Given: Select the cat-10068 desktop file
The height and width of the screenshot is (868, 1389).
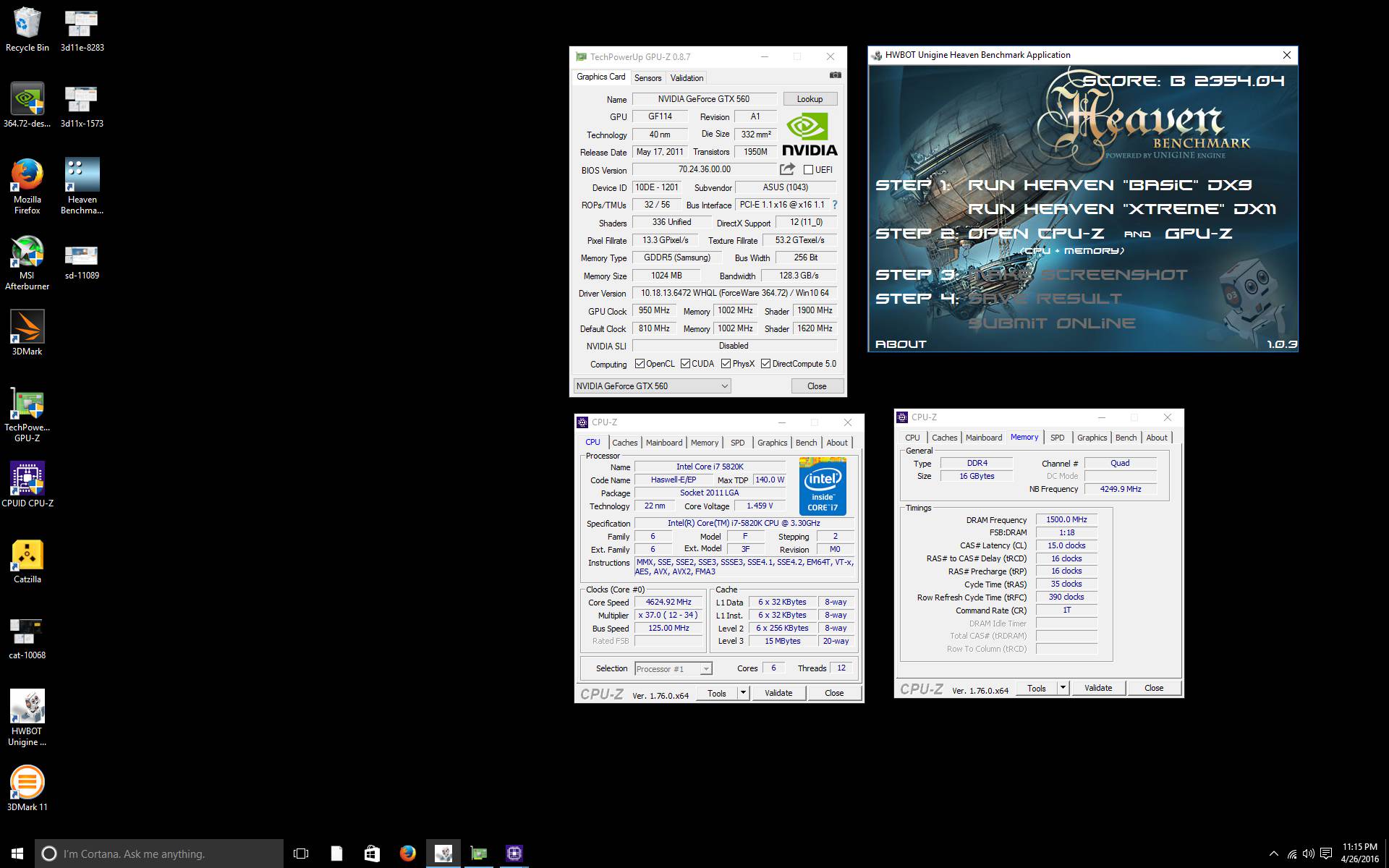Looking at the screenshot, I should [x=27, y=637].
